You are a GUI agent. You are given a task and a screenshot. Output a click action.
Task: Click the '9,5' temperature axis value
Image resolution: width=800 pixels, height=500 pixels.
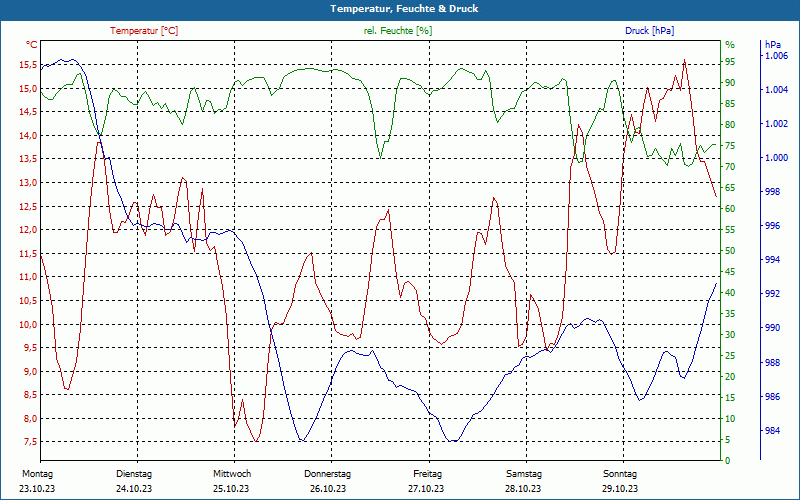pos(30,348)
